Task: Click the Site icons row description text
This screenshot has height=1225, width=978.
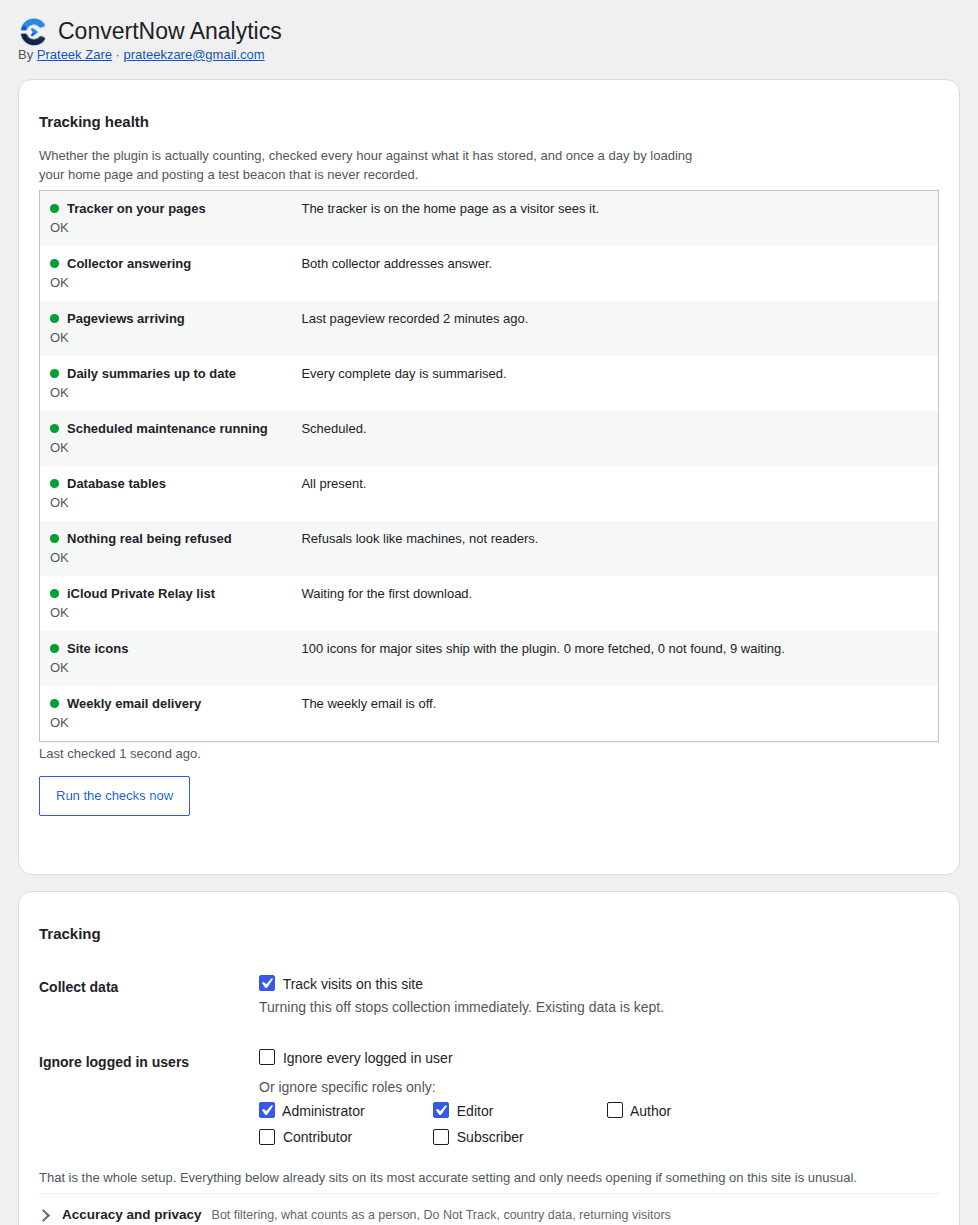Action: coord(543,649)
